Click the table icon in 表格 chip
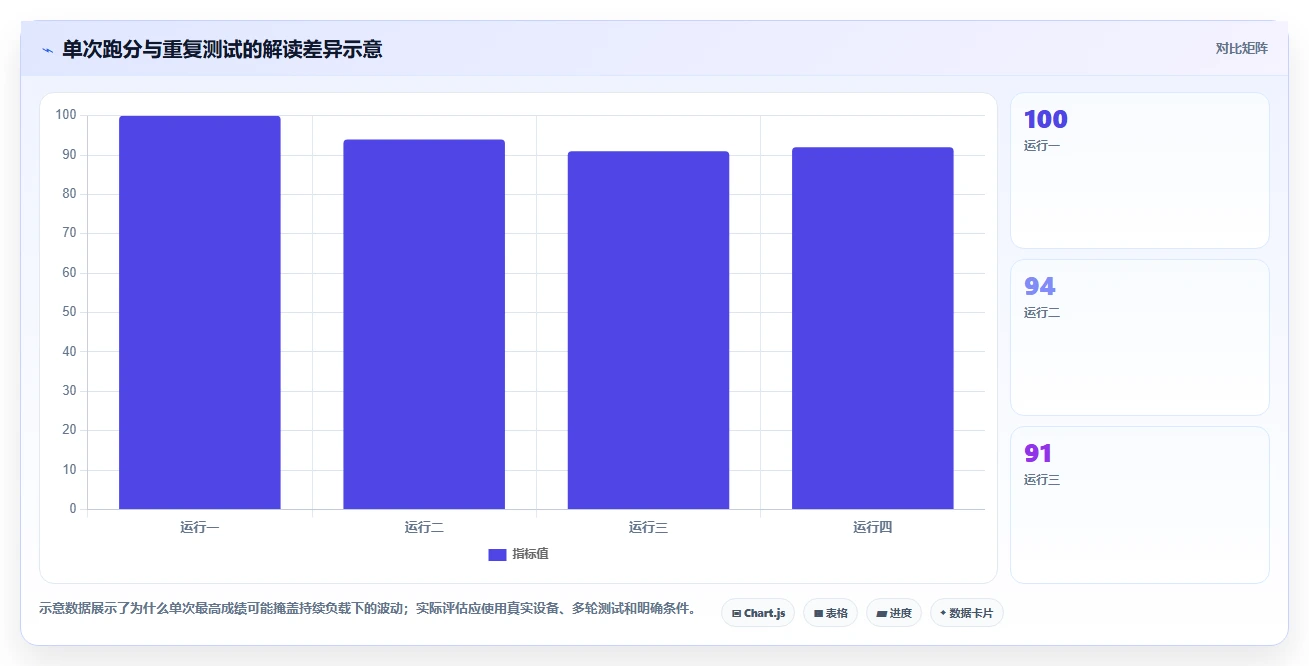Image resolution: width=1309 pixels, height=666 pixels. coord(818,613)
